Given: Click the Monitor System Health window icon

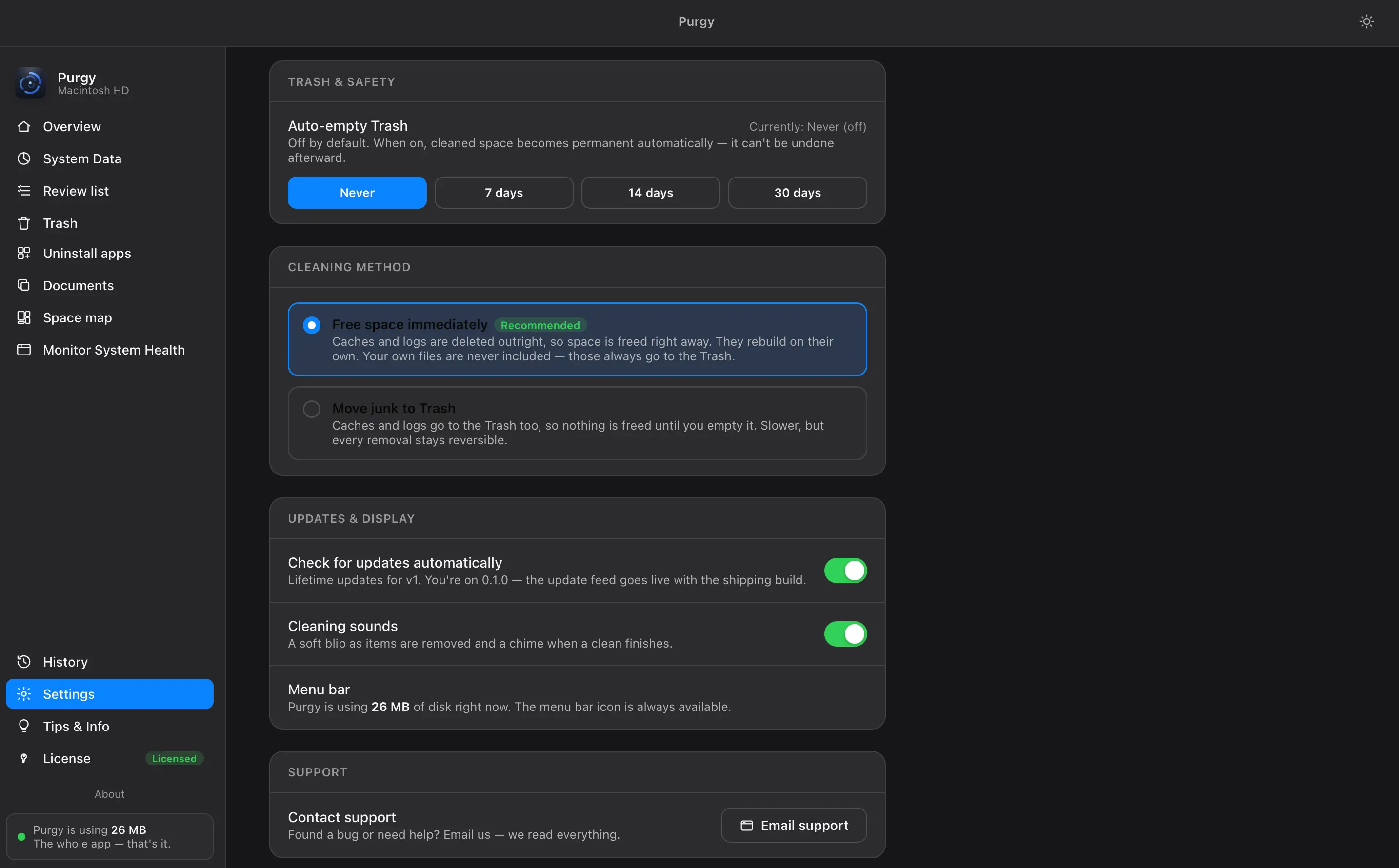Looking at the screenshot, I should [23, 350].
